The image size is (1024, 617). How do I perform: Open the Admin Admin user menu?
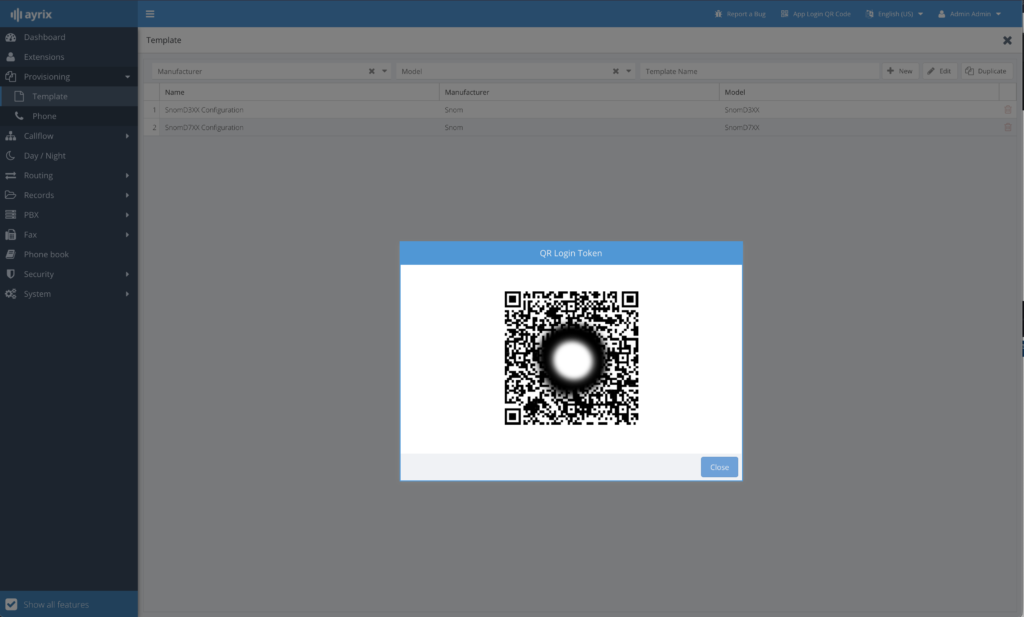pyautogui.click(x=970, y=14)
